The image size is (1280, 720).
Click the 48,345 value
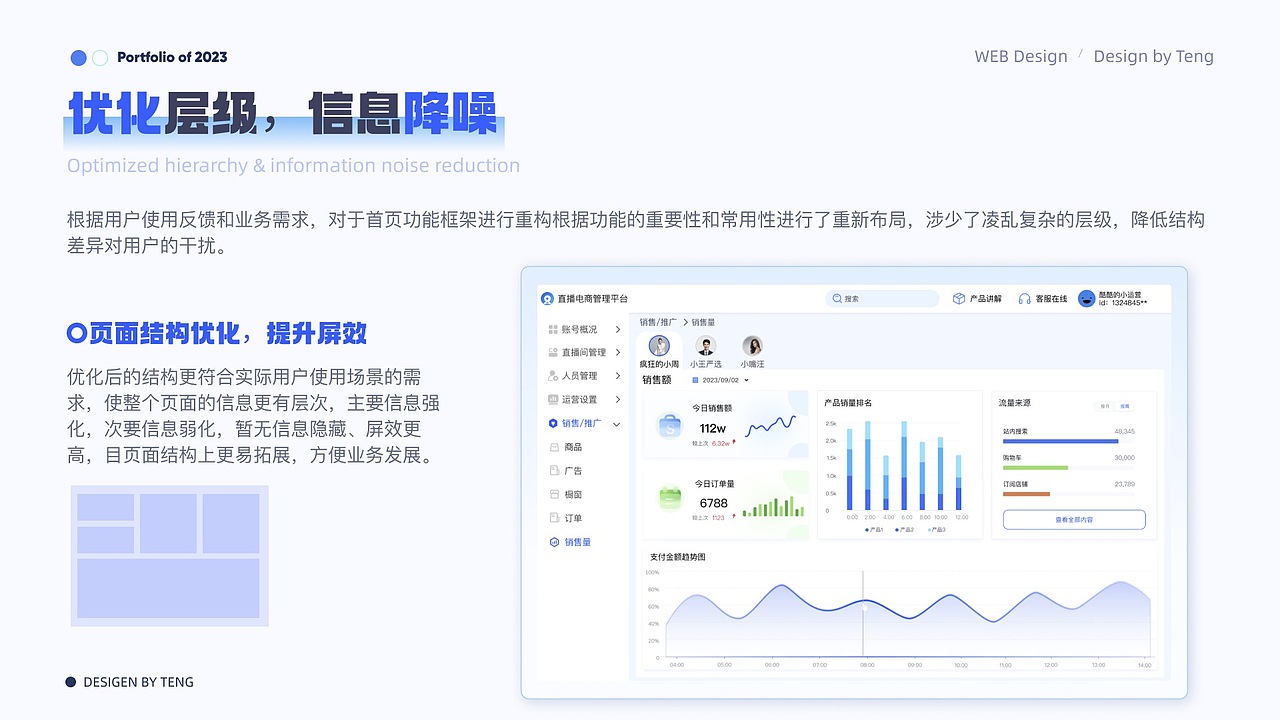tap(1124, 431)
